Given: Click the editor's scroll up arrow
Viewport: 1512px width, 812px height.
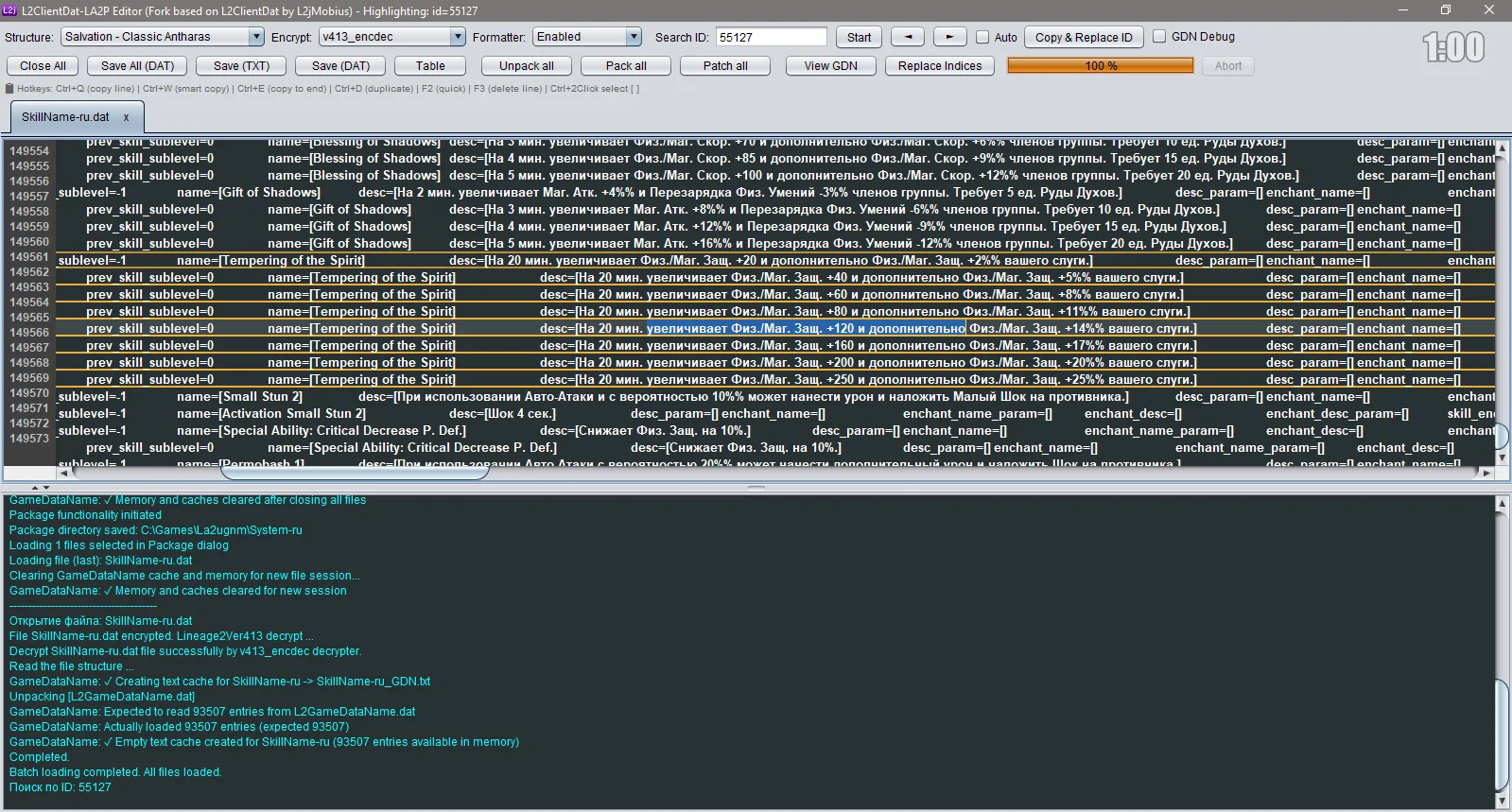Looking at the screenshot, I should [x=1503, y=149].
